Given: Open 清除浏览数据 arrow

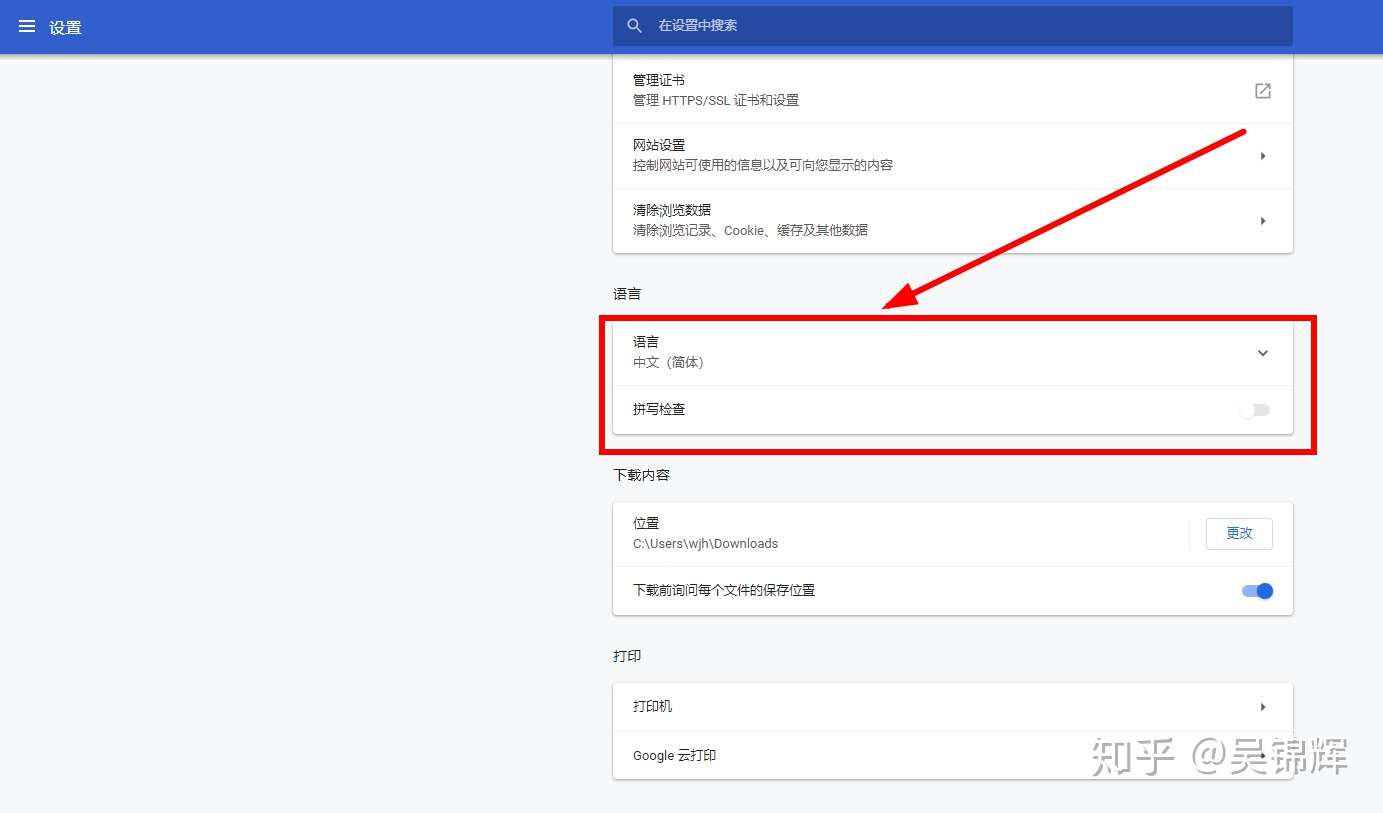Looking at the screenshot, I should [x=1262, y=221].
